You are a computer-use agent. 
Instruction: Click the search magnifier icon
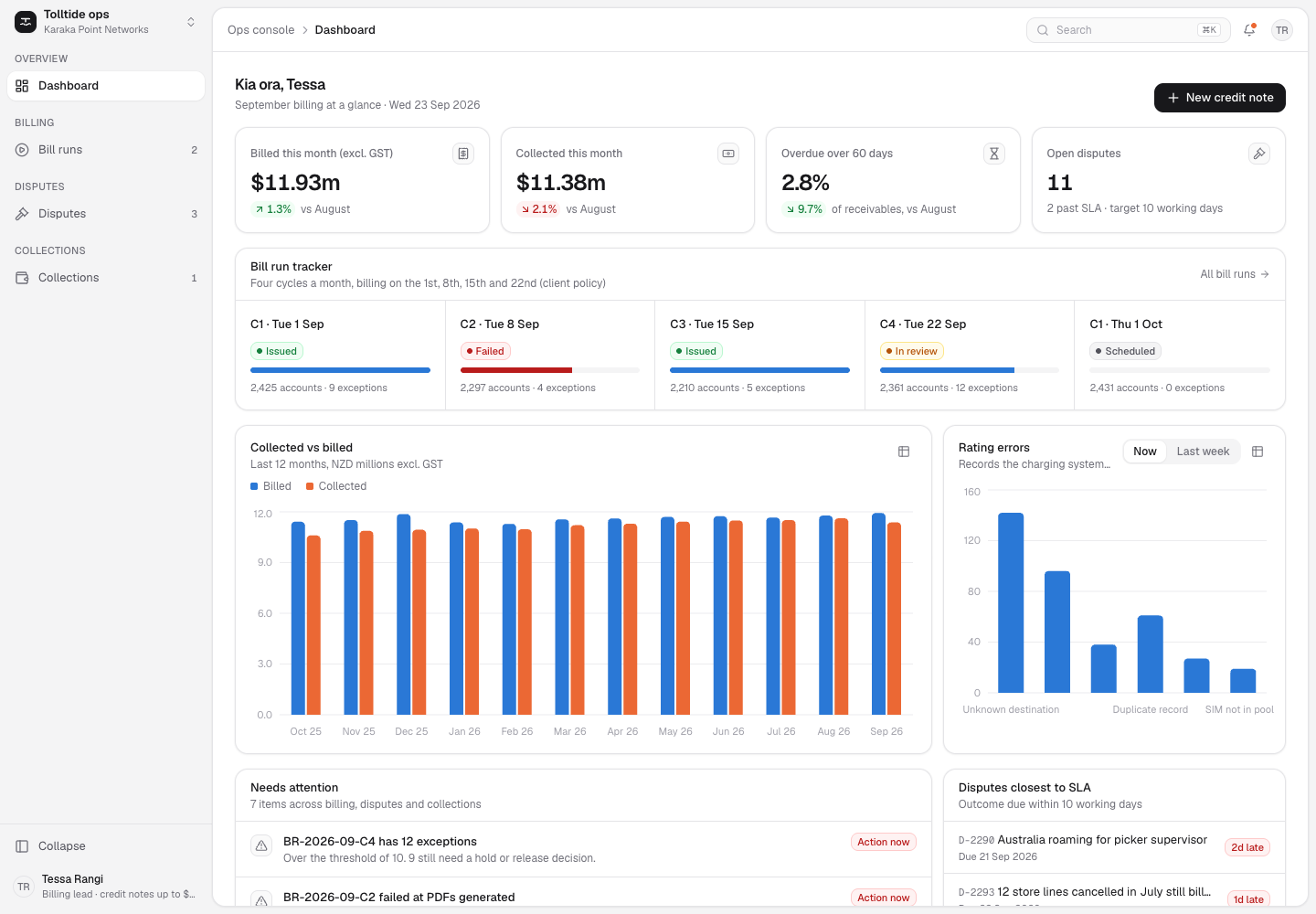tap(1043, 30)
